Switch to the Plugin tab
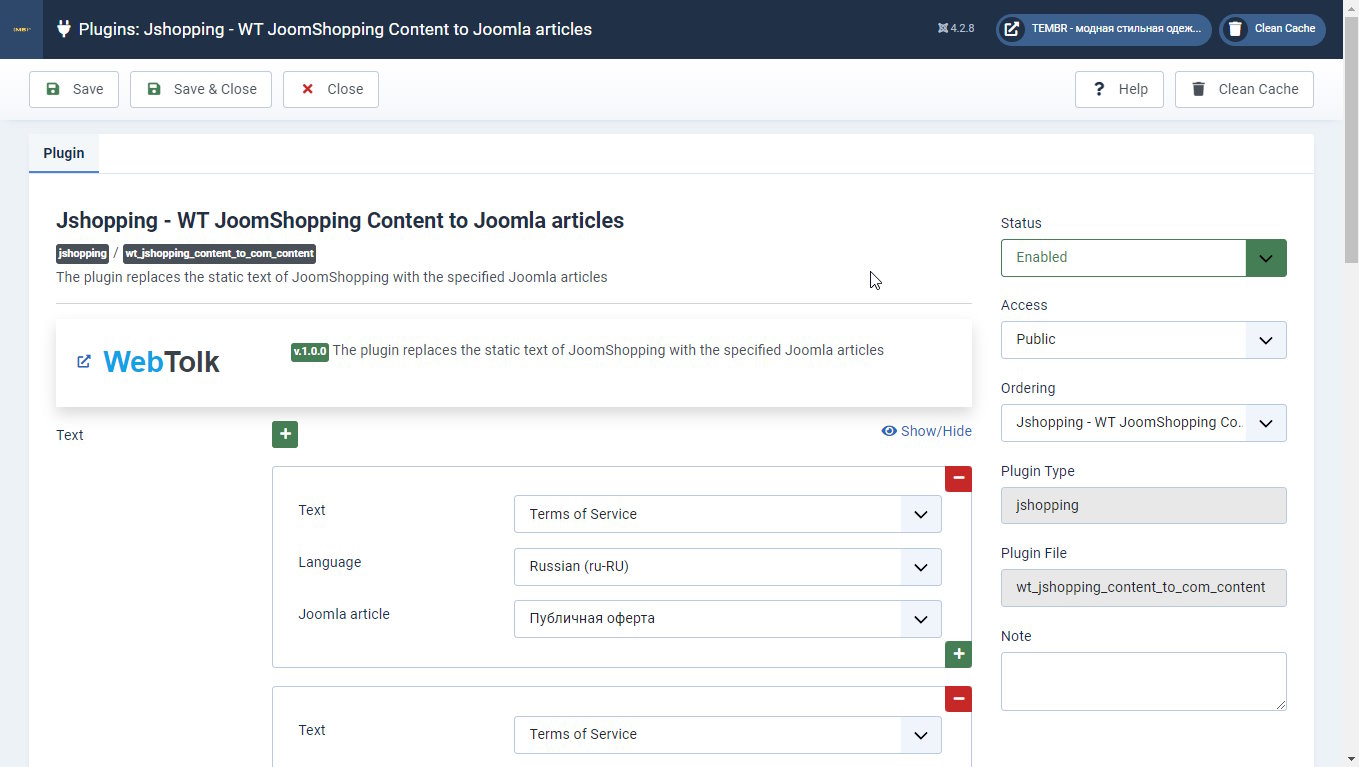The width and height of the screenshot is (1359, 767). (64, 154)
